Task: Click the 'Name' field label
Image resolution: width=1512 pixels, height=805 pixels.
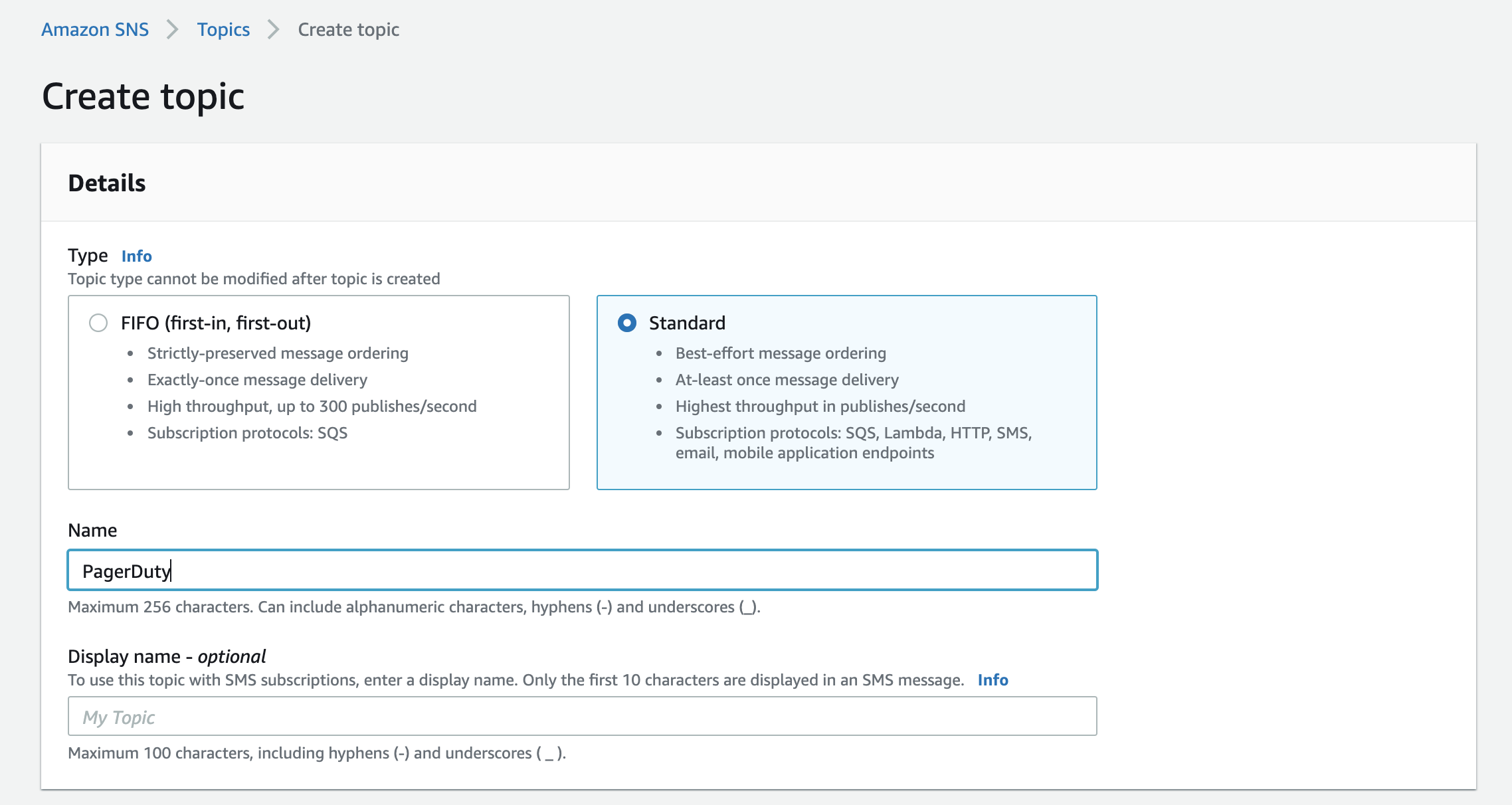Action: tap(92, 530)
